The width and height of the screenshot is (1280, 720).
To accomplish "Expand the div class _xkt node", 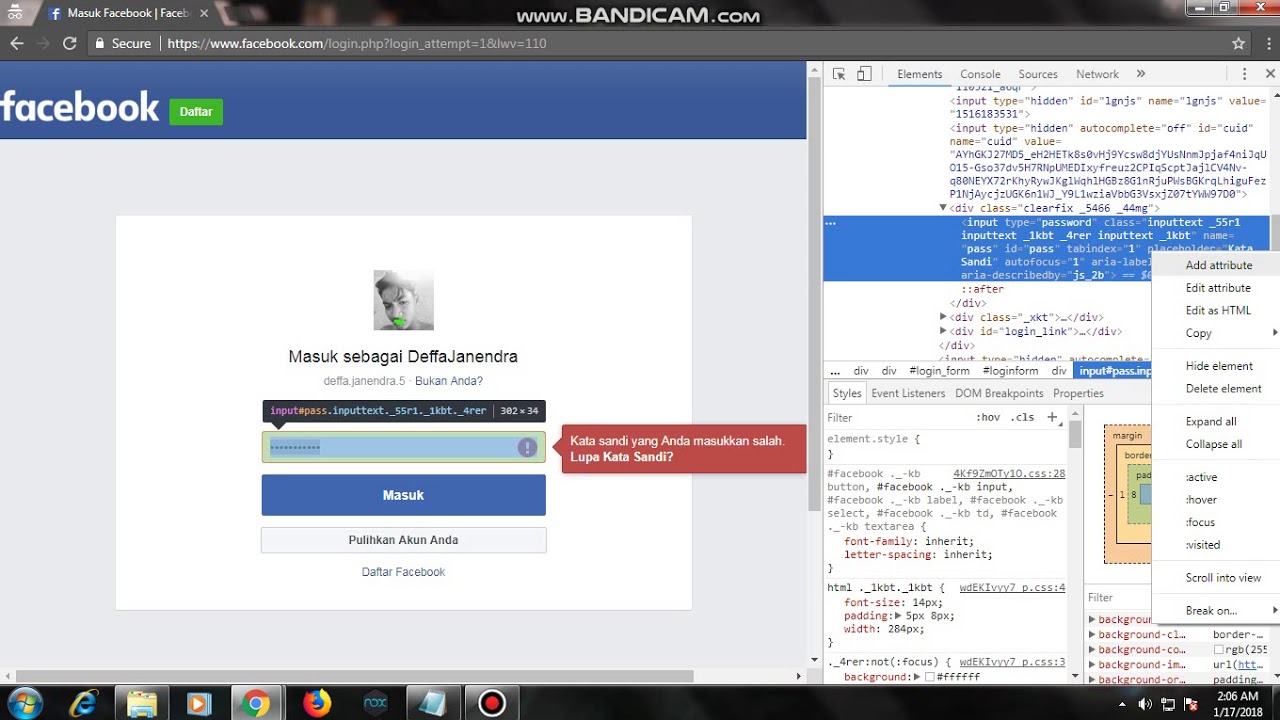I will (942, 317).
